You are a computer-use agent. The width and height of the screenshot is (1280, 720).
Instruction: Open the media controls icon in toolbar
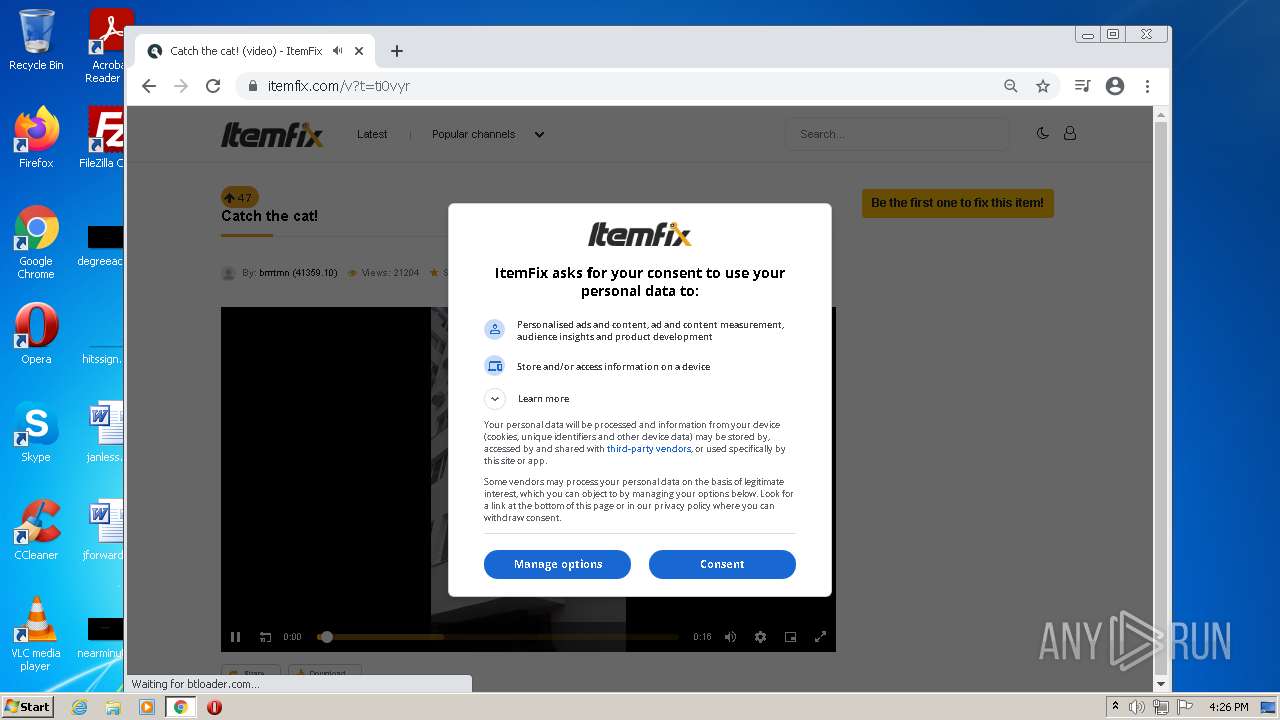(1082, 86)
